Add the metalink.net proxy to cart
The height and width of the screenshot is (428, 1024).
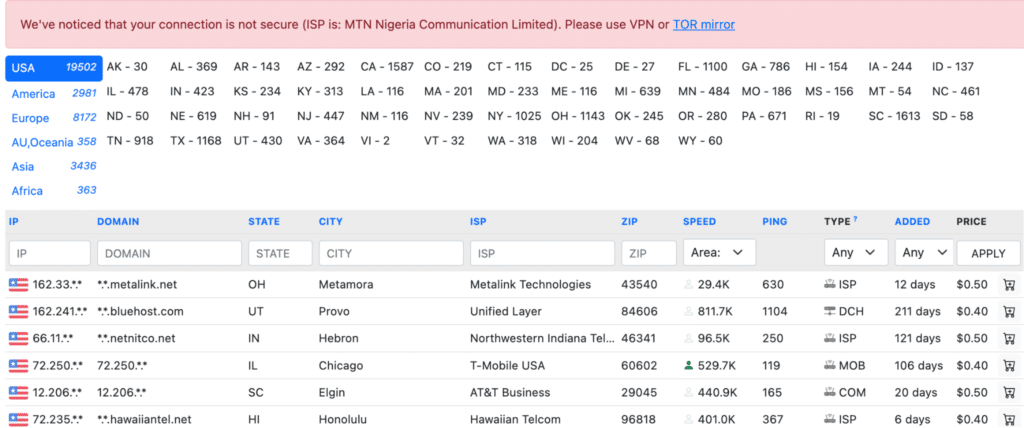point(1008,285)
